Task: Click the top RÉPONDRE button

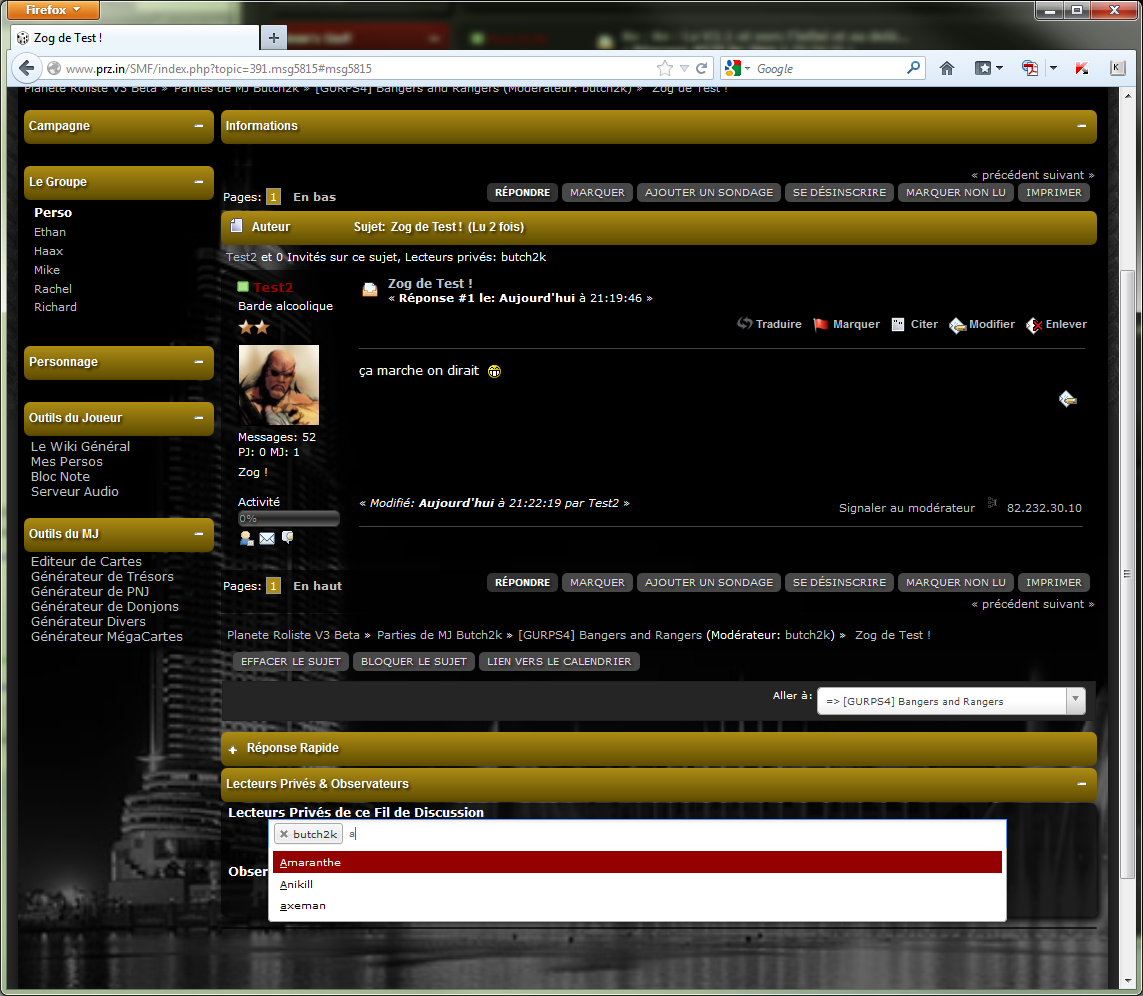Action: pyautogui.click(x=522, y=192)
